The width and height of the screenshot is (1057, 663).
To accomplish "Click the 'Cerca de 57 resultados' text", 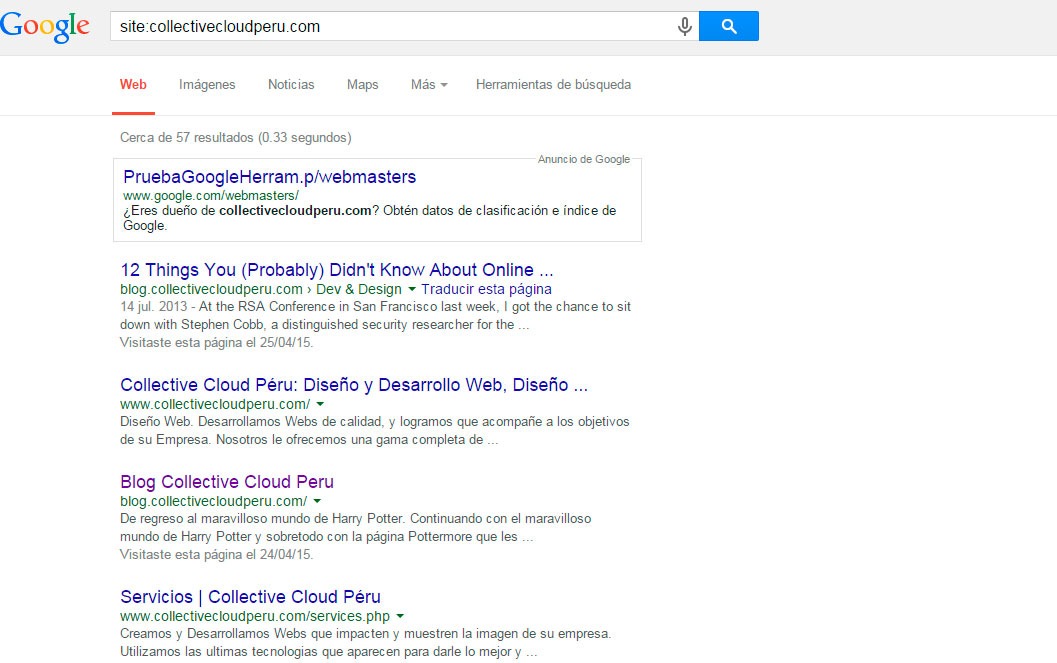I will click(x=235, y=137).
